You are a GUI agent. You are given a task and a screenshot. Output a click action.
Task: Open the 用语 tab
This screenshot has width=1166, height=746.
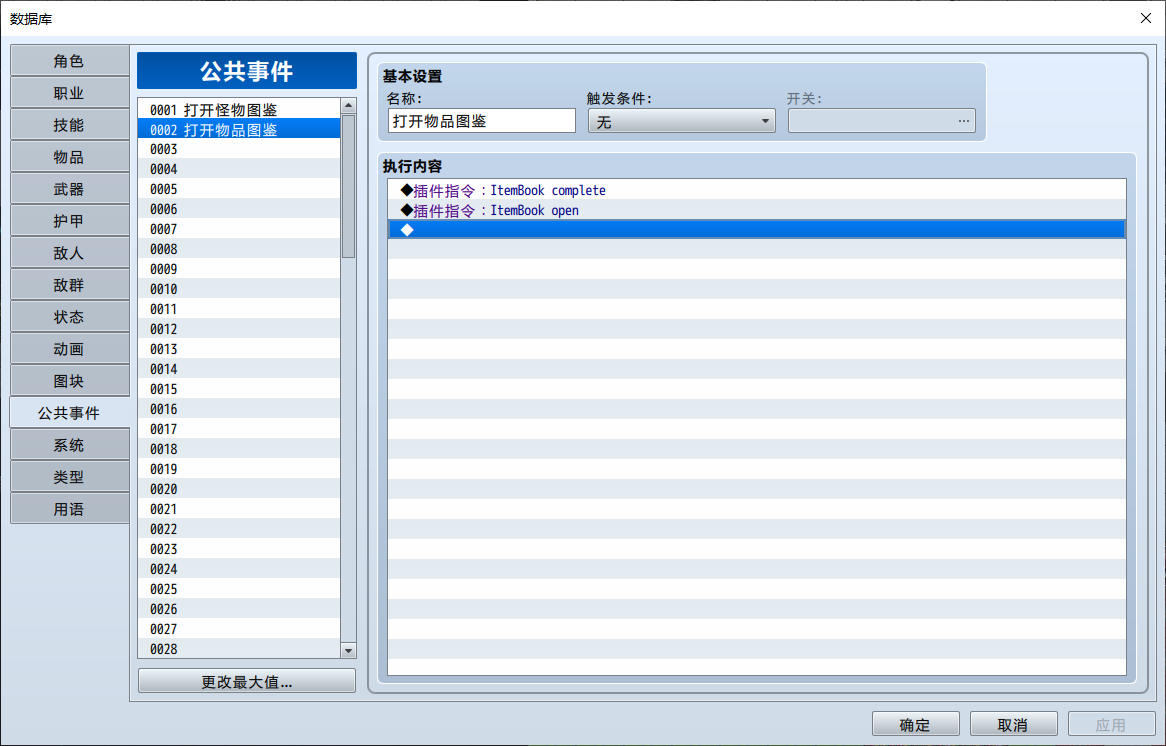pyautogui.click(x=69, y=509)
